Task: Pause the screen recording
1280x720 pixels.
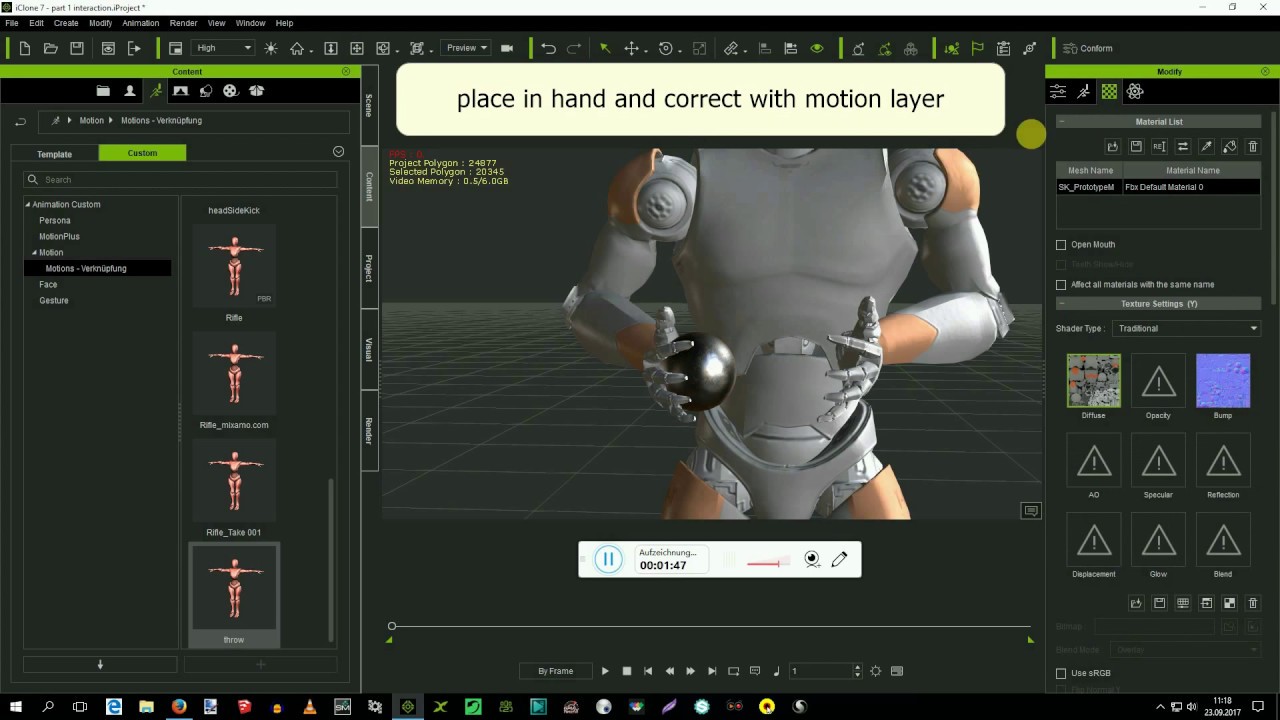Action: pyautogui.click(x=608, y=559)
